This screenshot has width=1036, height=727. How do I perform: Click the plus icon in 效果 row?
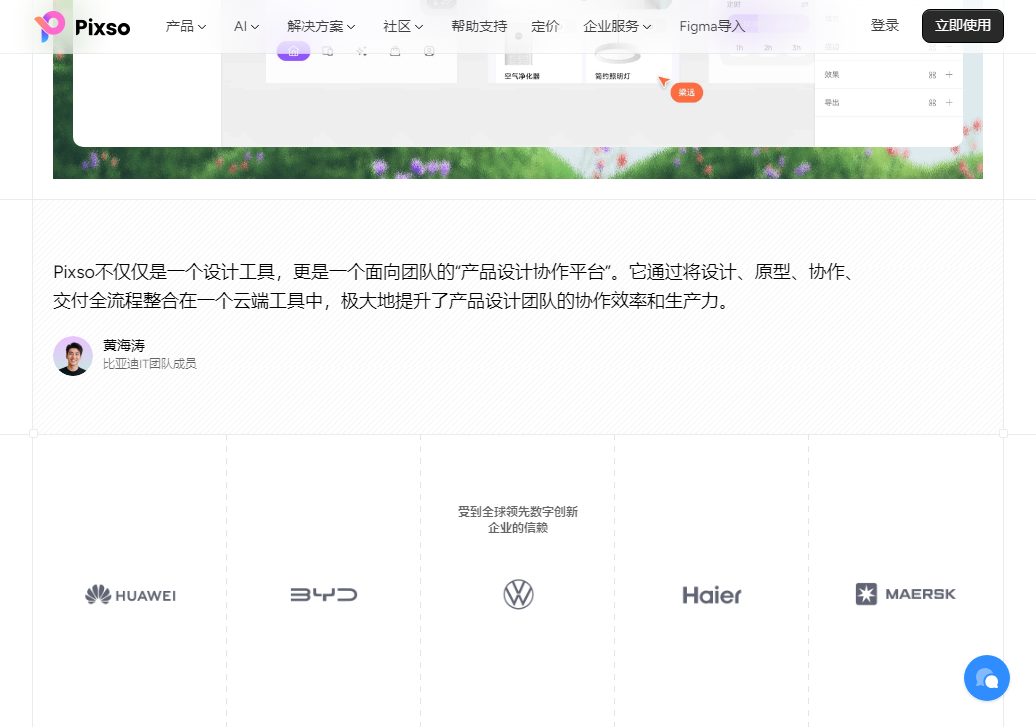click(949, 75)
